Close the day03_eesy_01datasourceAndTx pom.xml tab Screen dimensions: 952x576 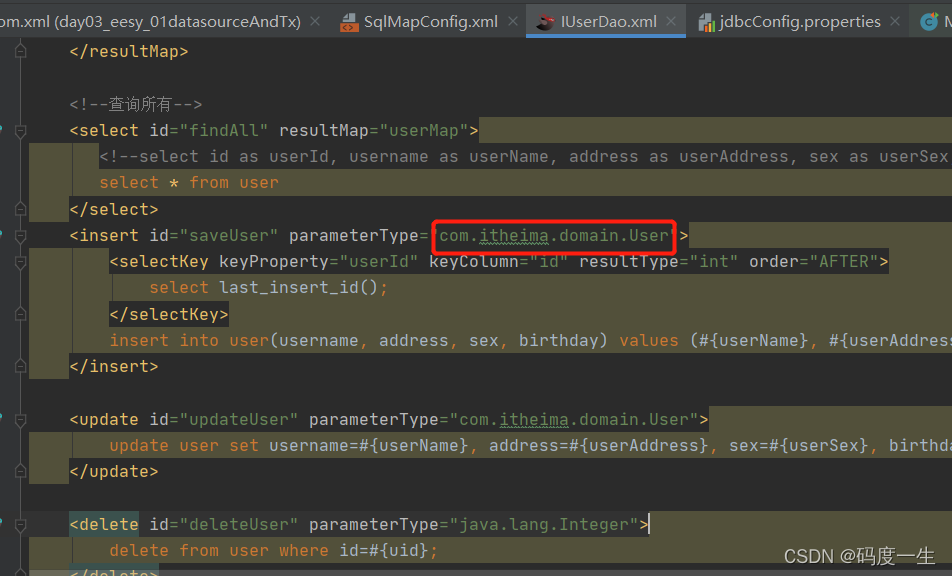[315, 21]
